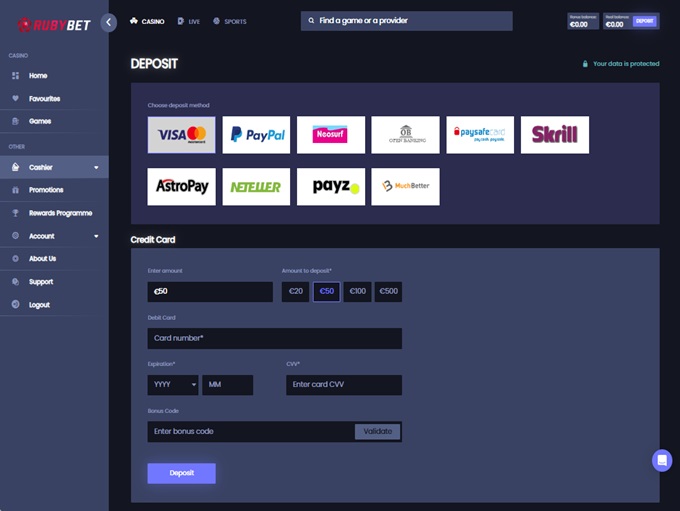The image size is (680, 511).
Task: Choose Skrill payment option
Action: pyautogui.click(x=555, y=135)
